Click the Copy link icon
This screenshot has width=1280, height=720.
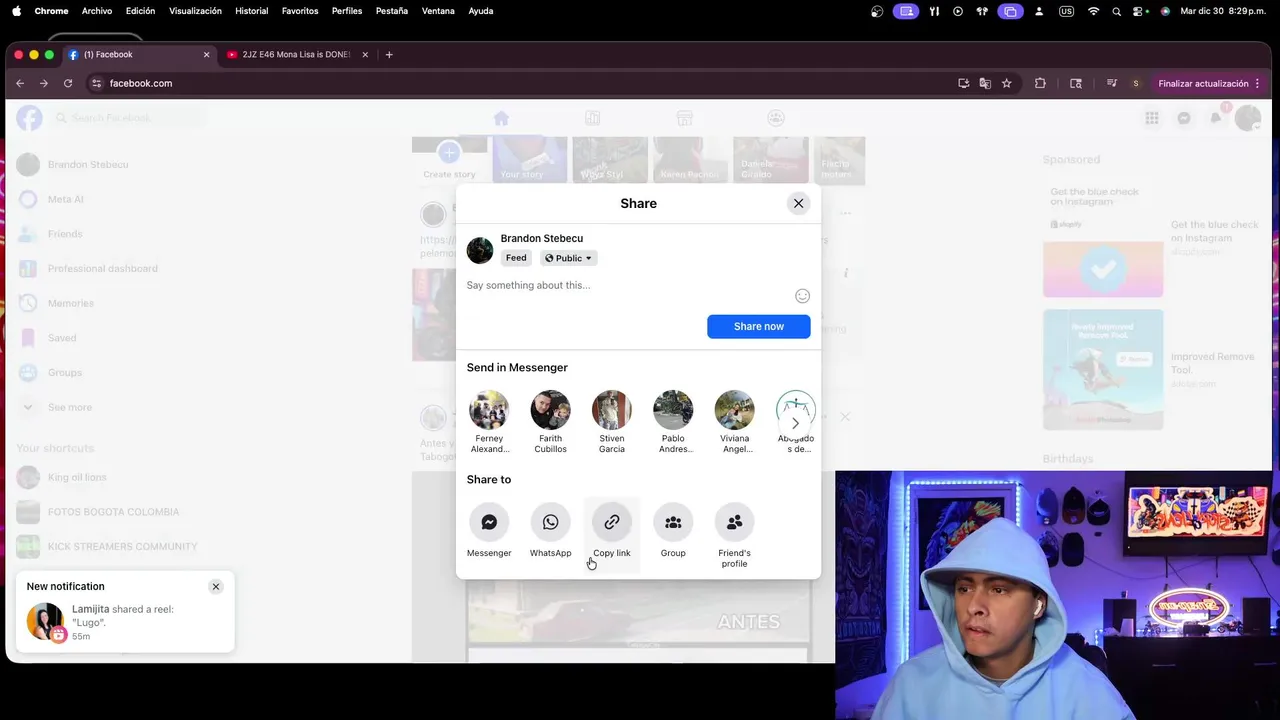(x=612, y=522)
